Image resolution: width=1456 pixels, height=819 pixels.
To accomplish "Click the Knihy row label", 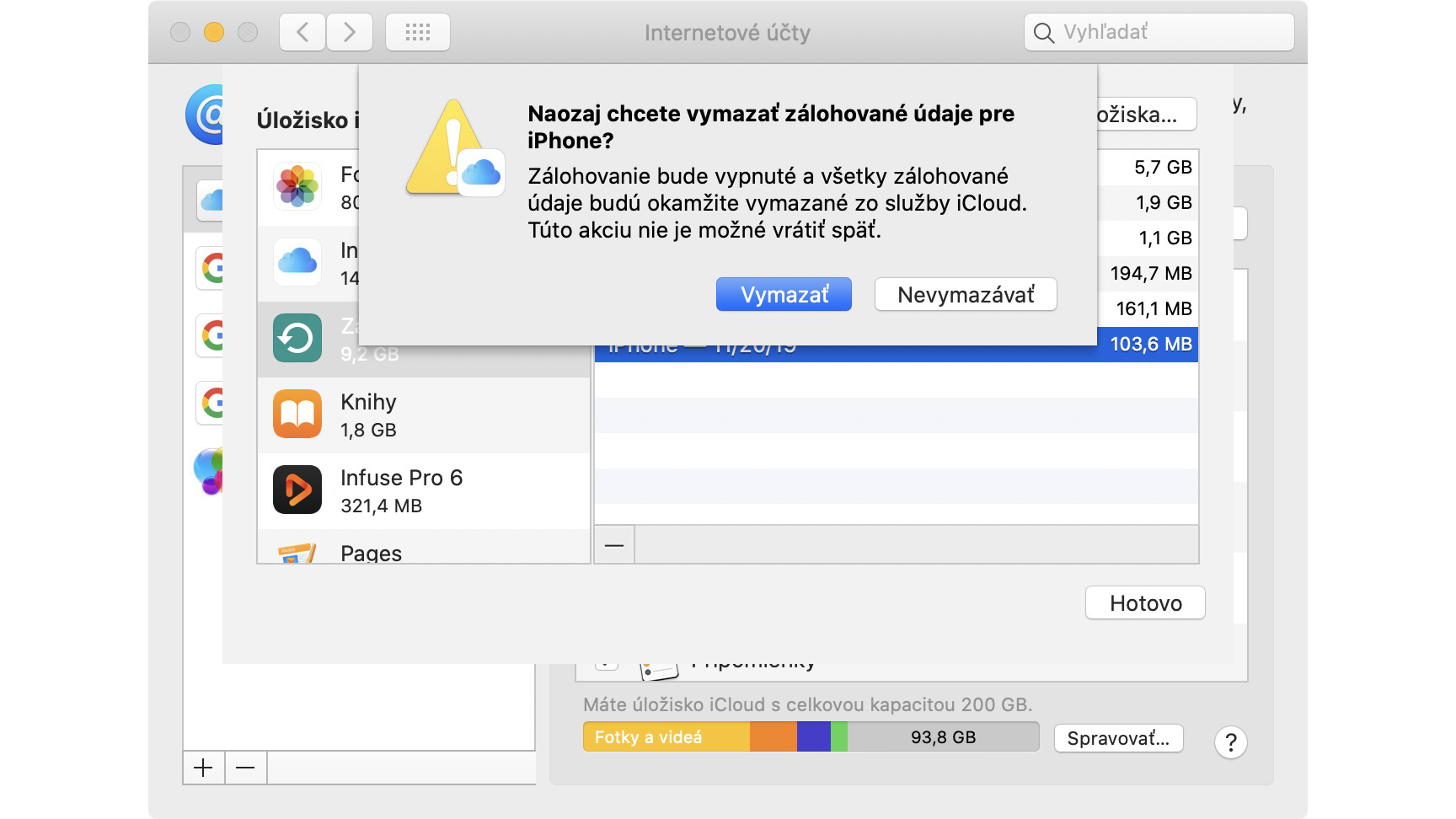I will pyautogui.click(x=368, y=402).
